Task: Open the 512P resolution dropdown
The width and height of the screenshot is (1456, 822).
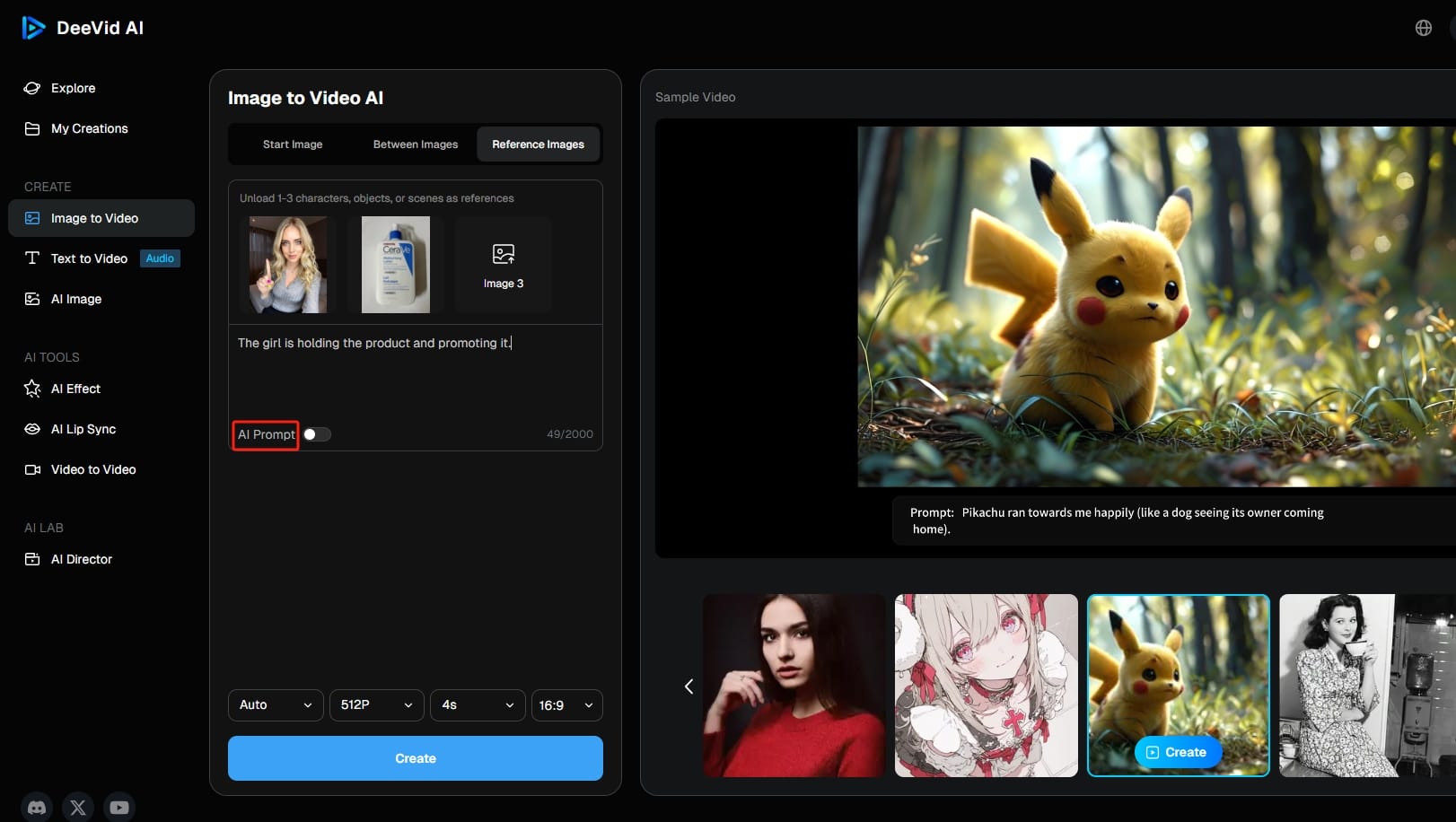Action: pyautogui.click(x=377, y=705)
